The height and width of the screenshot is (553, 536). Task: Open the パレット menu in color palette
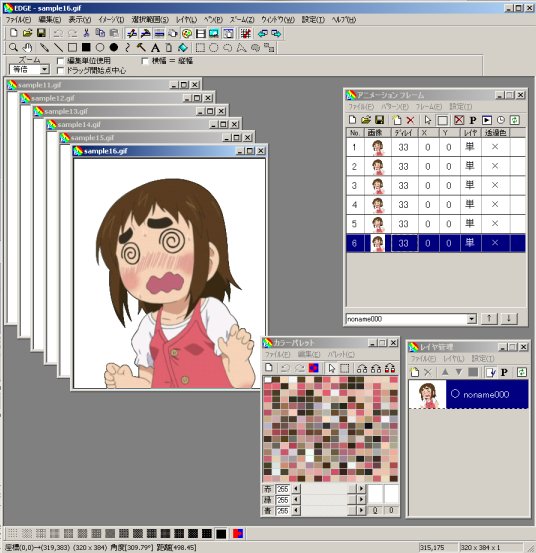click(x=341, y=354)
